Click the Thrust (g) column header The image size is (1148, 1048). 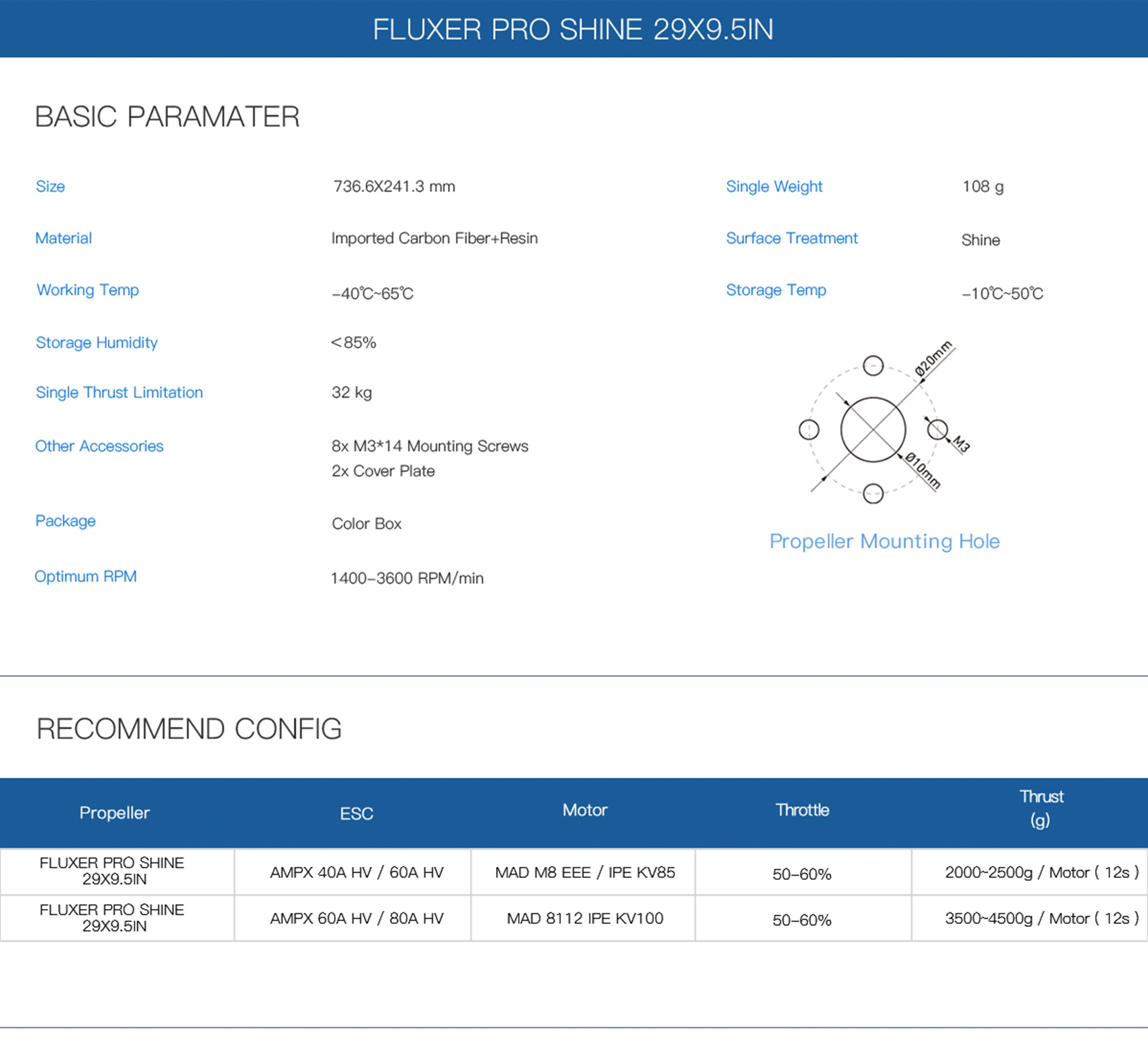point(1041,808)
